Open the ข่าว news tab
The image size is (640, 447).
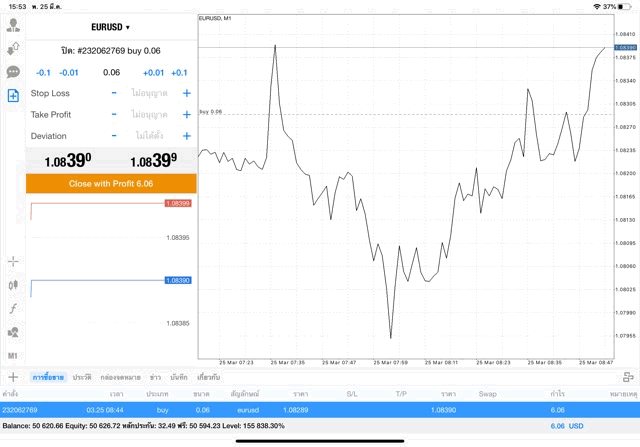(155, 377)
